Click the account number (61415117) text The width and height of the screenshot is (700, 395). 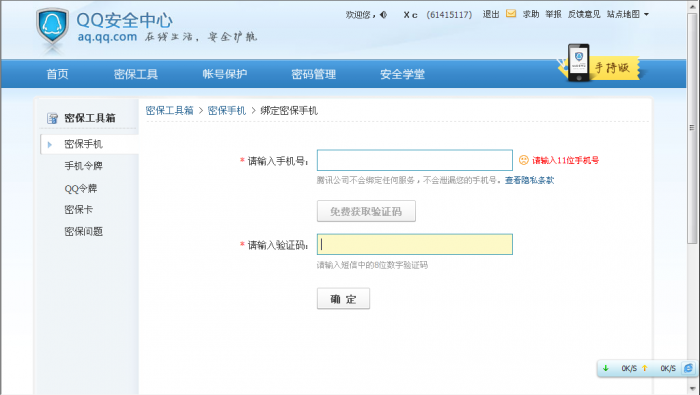coord(449,15)
